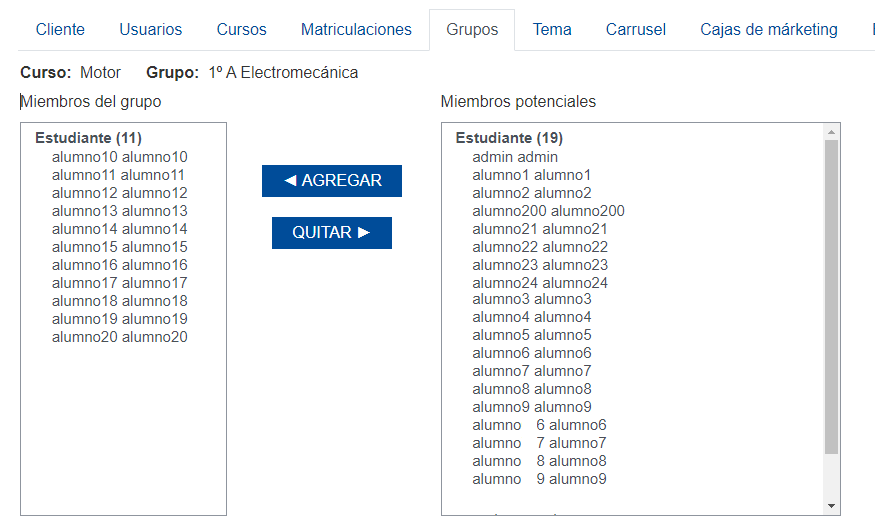Select admin admin in potential members
Screen dimensions: 875x532
coord(515,157)
